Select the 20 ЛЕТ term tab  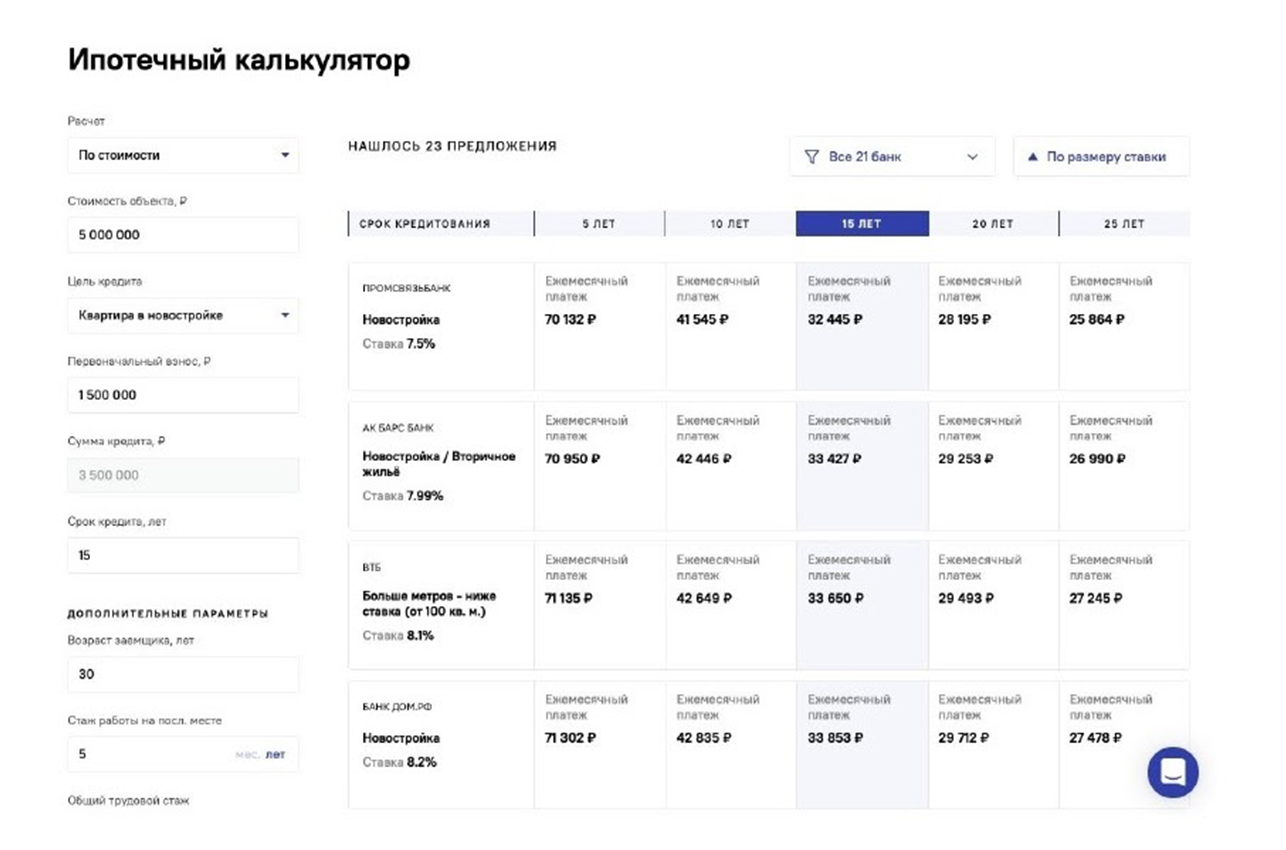(x=993, y=224)
